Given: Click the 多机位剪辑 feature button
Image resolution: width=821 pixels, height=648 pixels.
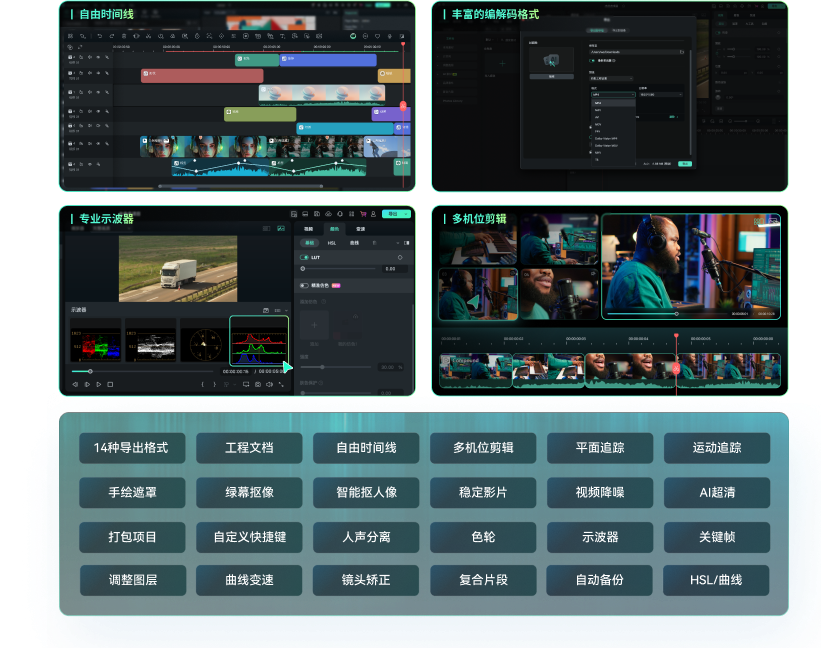Looking at the screenshot, I should tap(483, 448).
